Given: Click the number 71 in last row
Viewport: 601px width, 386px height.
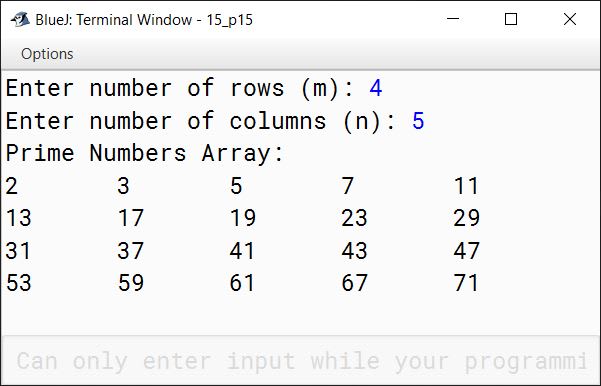Looking at the screenshot, I should pos(466,283).
